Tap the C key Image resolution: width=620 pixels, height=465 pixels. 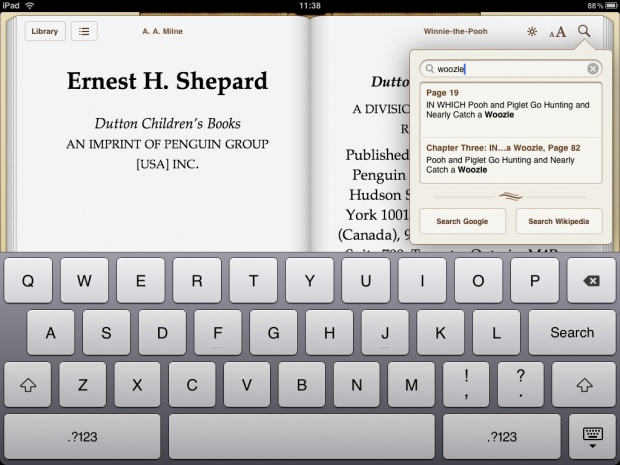192,384
